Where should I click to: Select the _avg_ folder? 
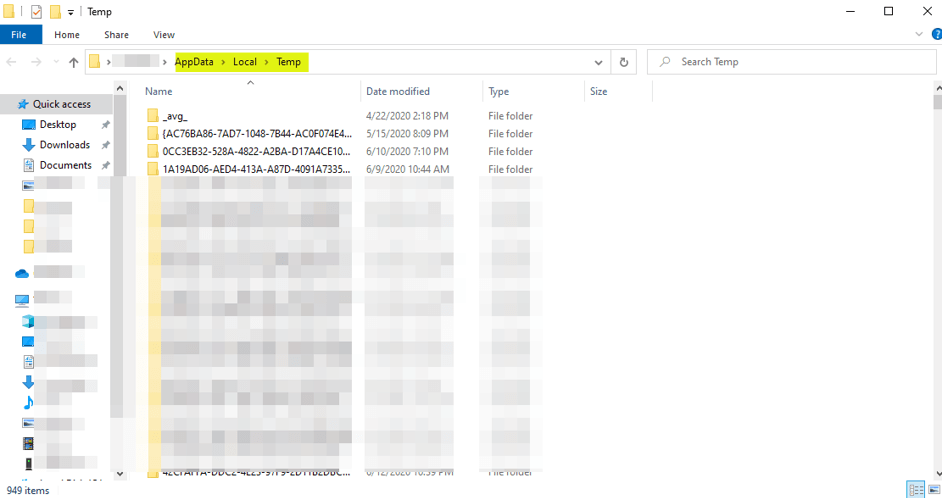click(174, 116)
